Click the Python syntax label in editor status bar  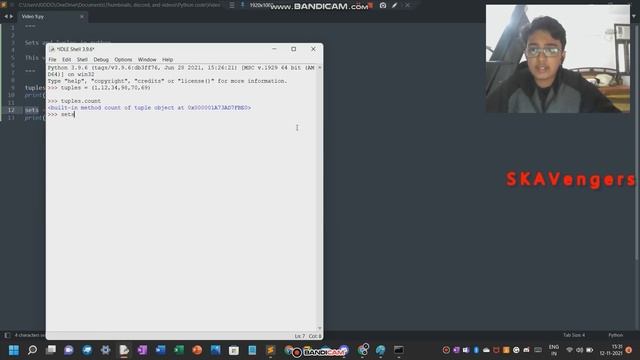point(616,335)
